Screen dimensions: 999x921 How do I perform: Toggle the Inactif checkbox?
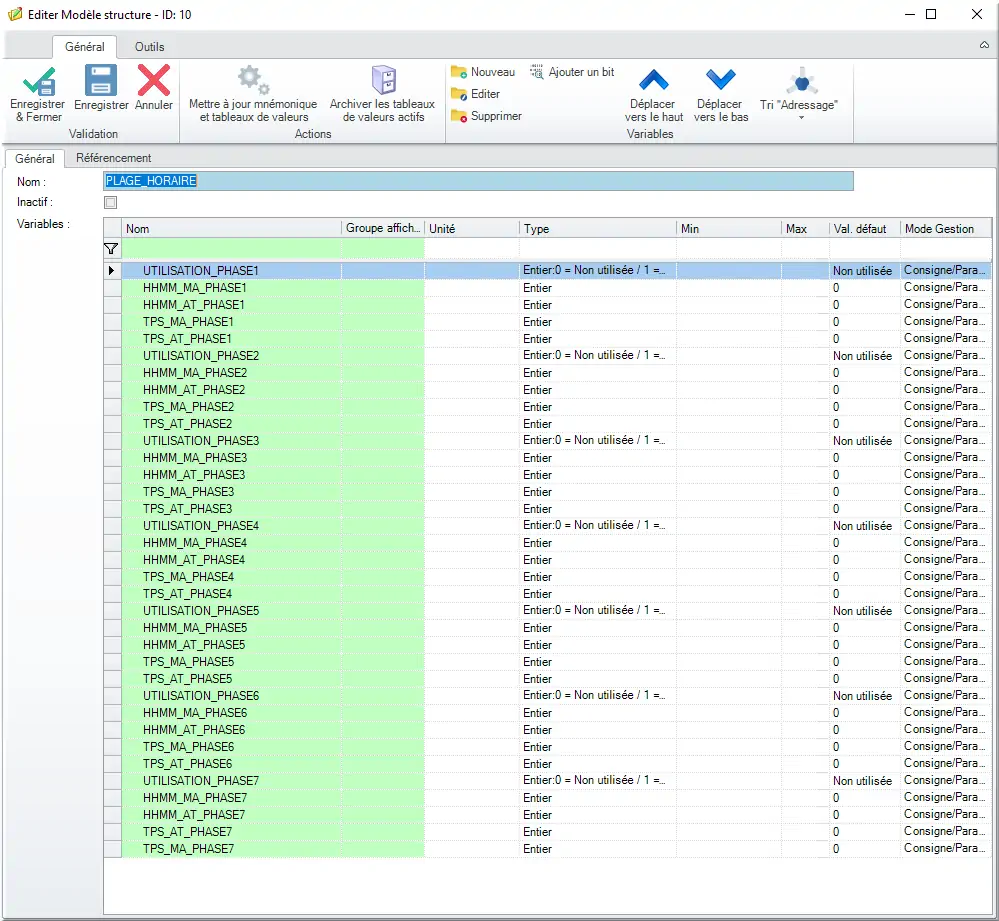[111, 203]
